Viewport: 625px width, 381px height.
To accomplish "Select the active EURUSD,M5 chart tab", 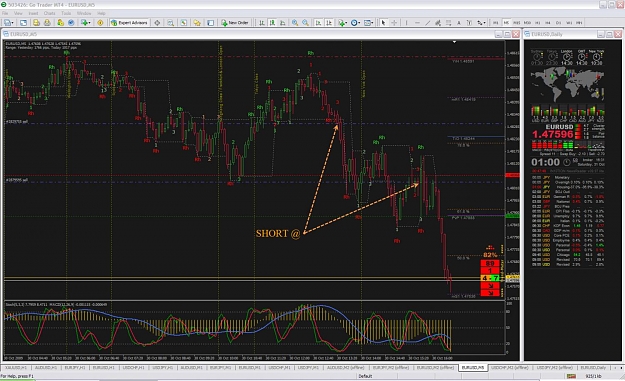I will click(x=473, y=367).
